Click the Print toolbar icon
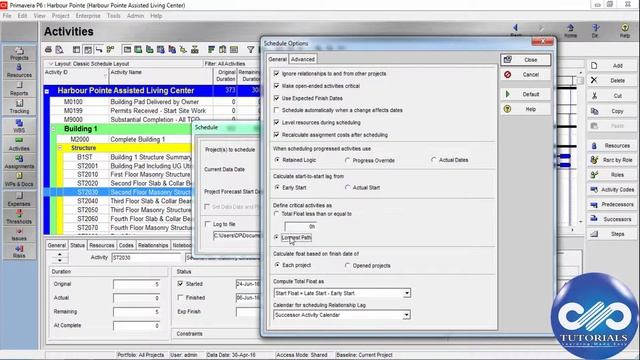The width and height of the screenshot is (640, 360). coord(49,50)
